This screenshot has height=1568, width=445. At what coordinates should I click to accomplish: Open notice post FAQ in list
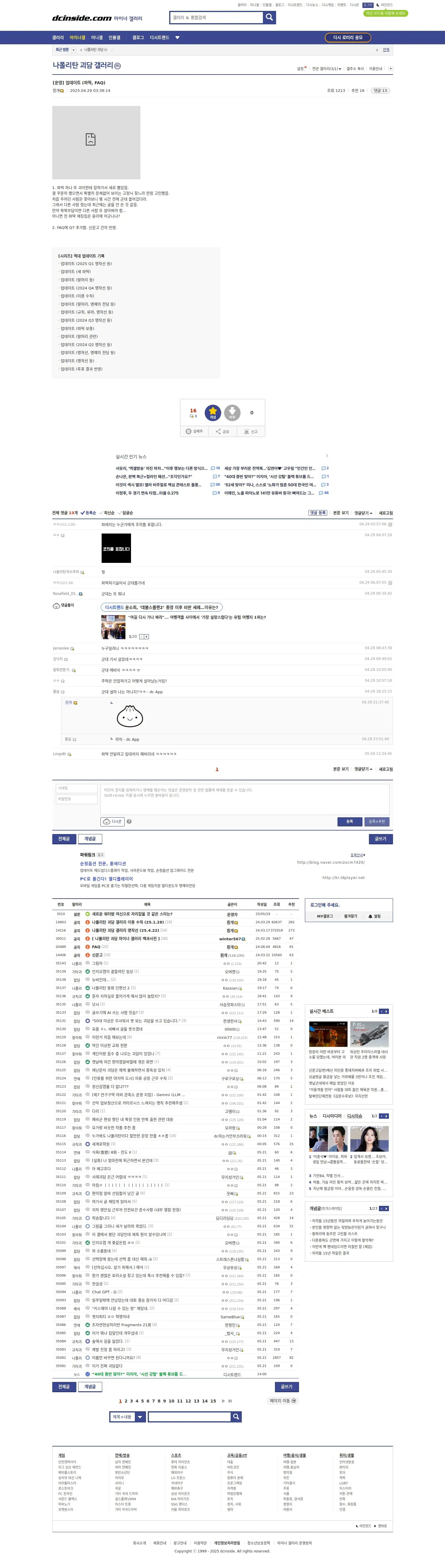click(96, 947)
